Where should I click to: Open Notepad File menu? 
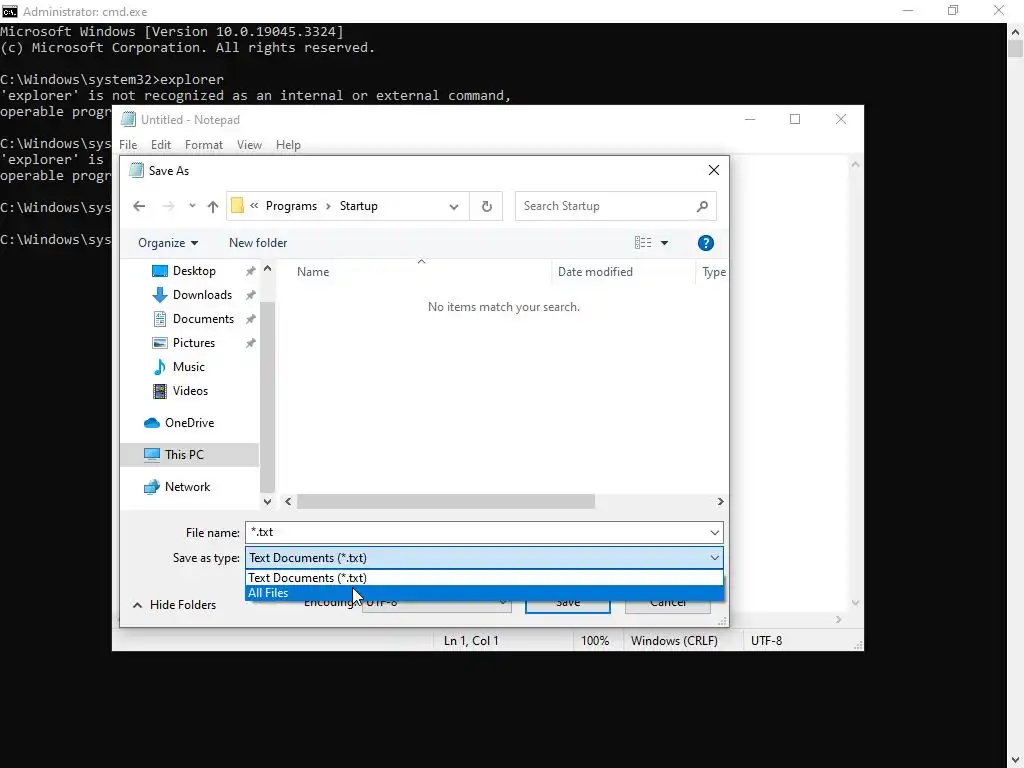[128, 145]
